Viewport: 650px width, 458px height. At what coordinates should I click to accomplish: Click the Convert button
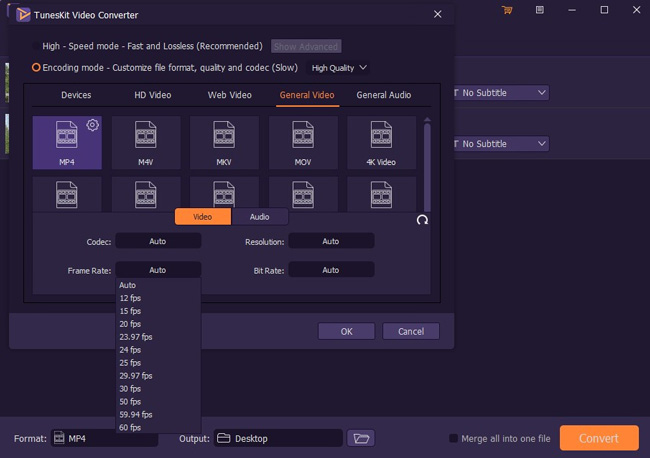(x=599, y=438)
